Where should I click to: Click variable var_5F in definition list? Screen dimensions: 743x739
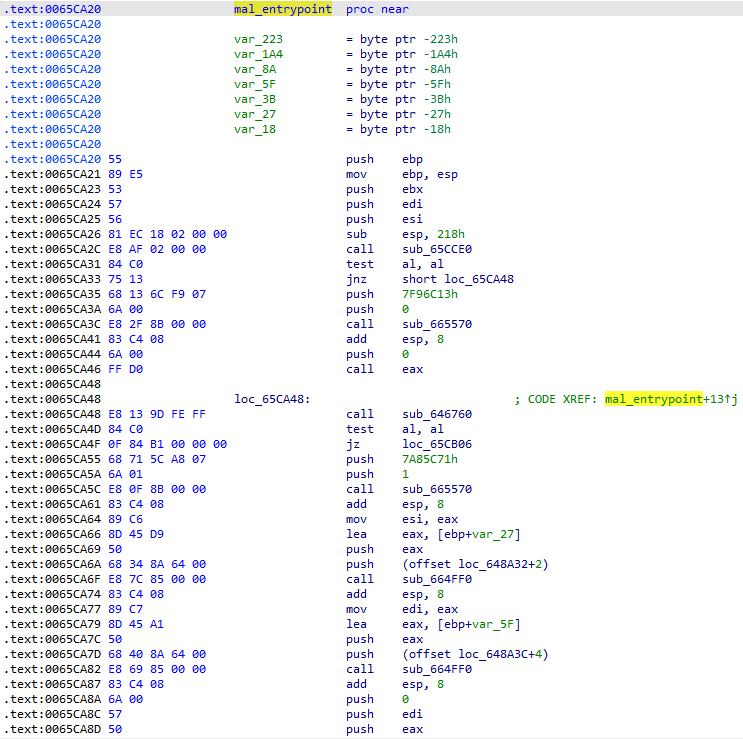[255, 84]
